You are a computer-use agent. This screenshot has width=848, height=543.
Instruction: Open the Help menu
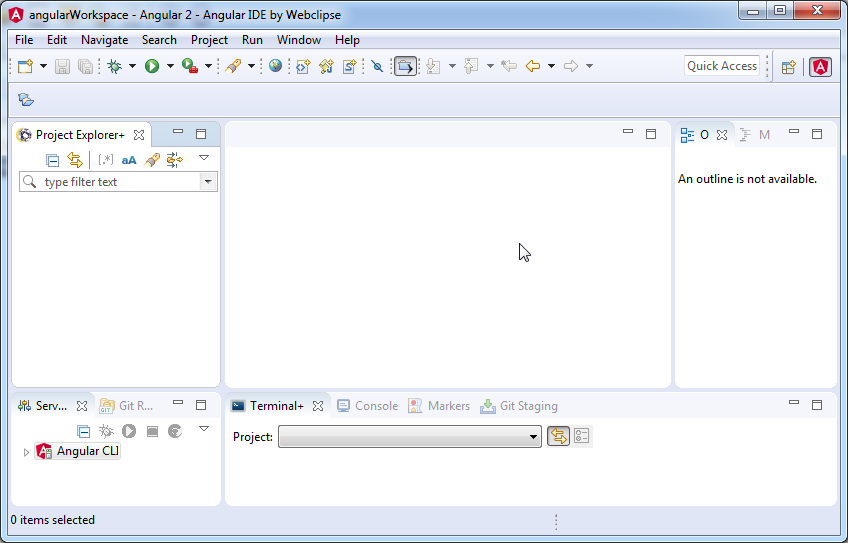pos(347,40)
